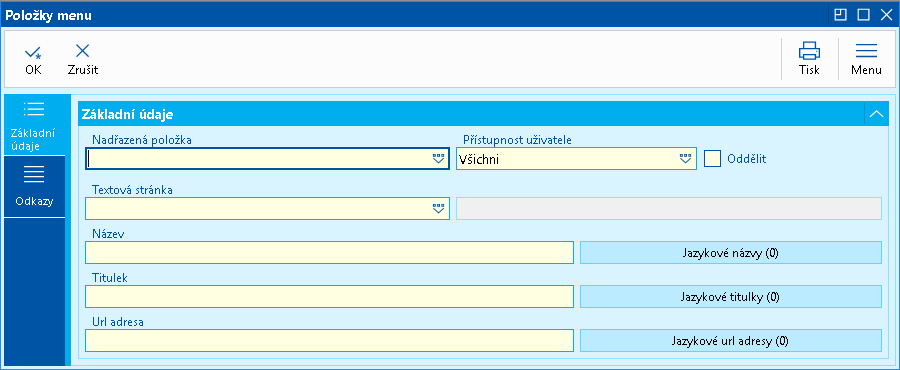Focus the Url adresa input field
This screenshot has width=900, height=370.
coord(329,341)
